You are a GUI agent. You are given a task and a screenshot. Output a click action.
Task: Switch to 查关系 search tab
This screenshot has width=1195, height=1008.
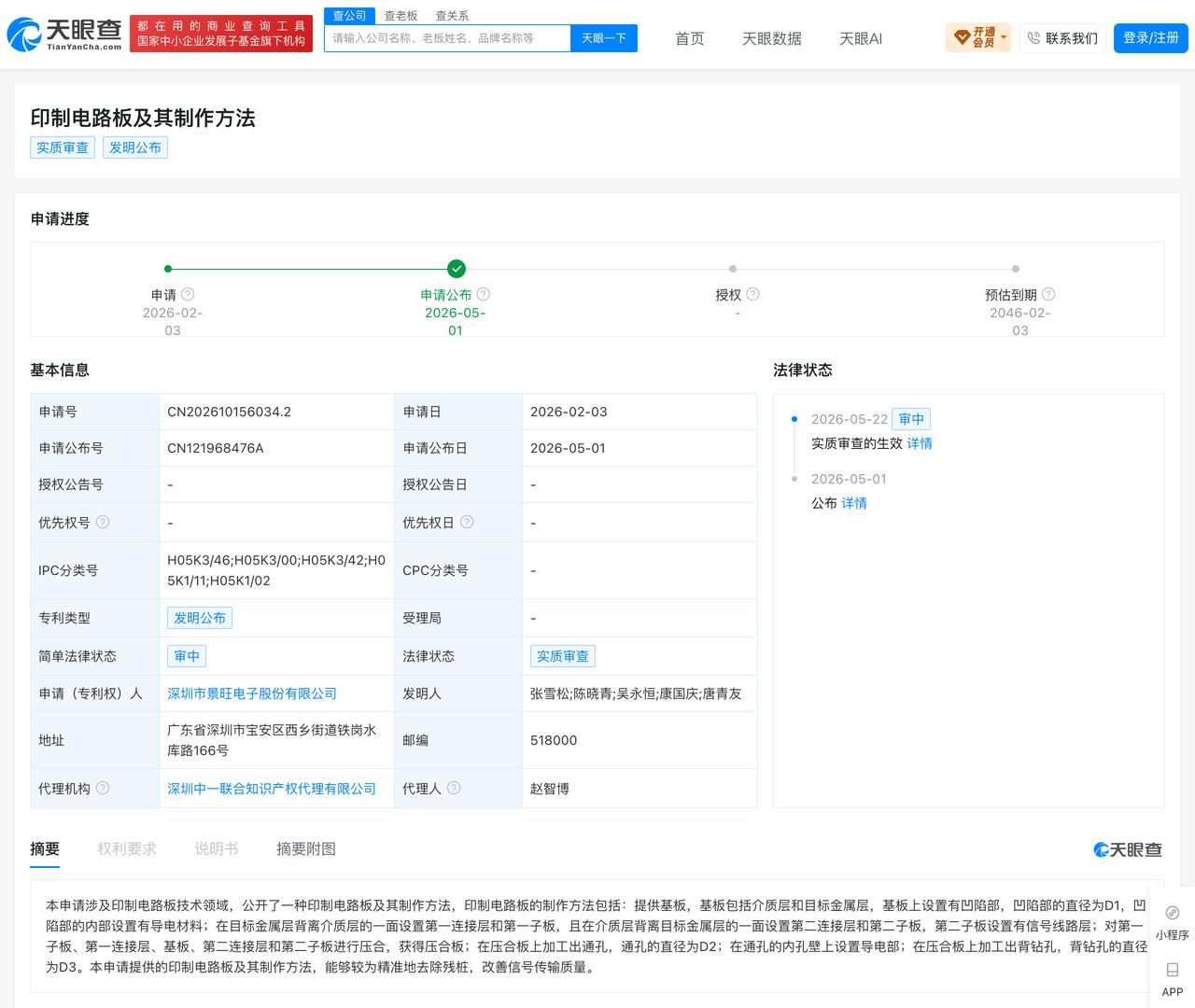(452, 16)
